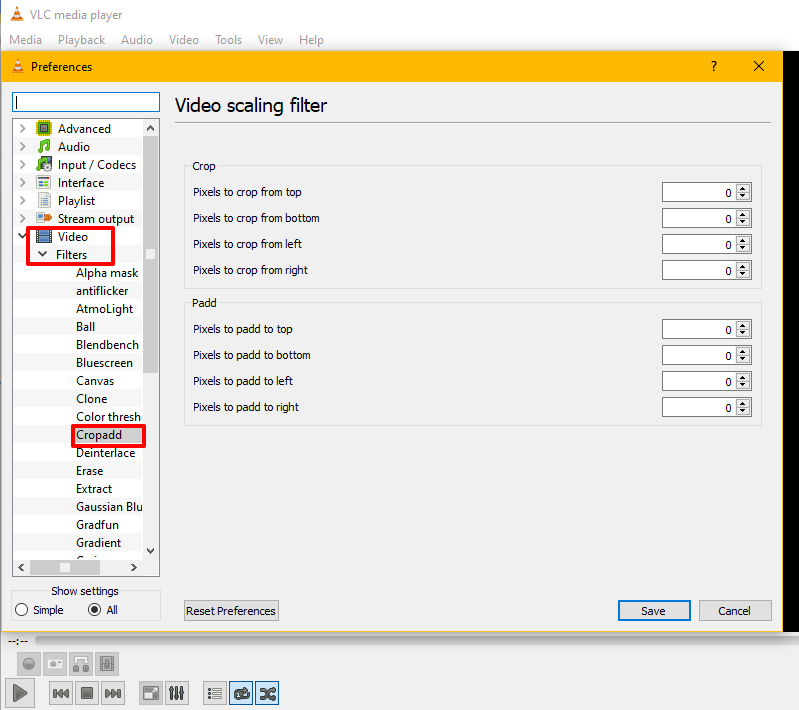Take a snapshot with the camera icon
Screen dimensions: 799x710
point(55,664)
